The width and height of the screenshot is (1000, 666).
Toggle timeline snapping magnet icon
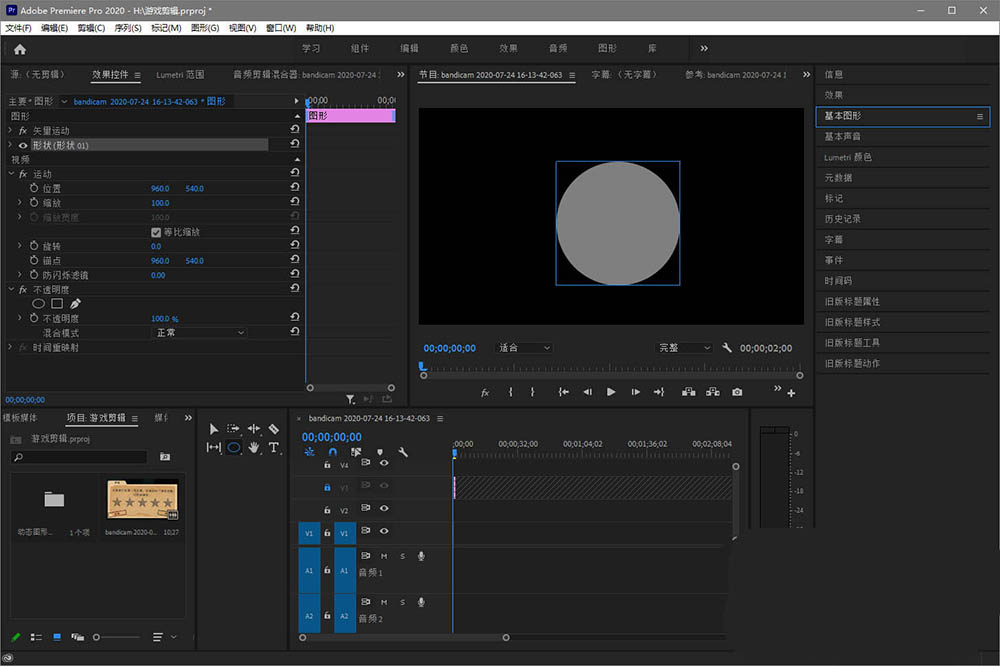point(332,452)
